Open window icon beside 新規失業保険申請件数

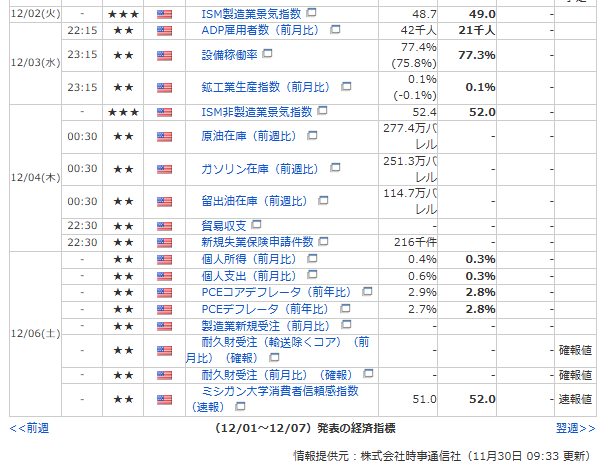click(x=324, y=242)
